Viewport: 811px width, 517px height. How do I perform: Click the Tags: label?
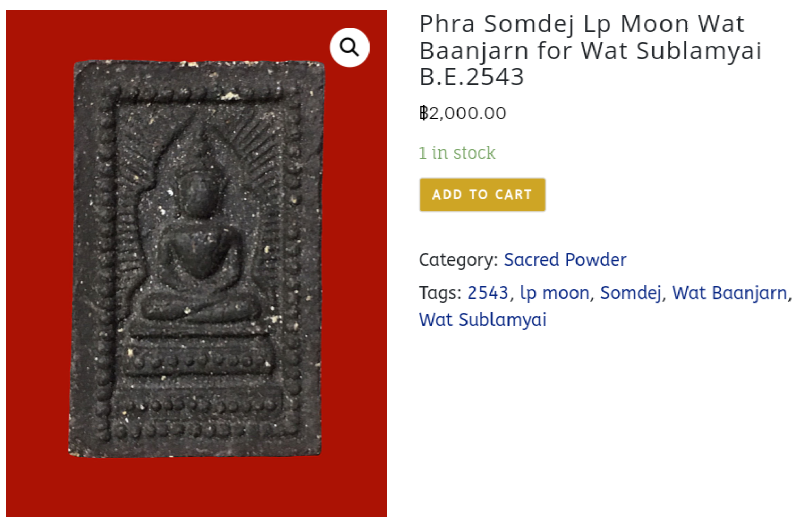coord(440,293)
